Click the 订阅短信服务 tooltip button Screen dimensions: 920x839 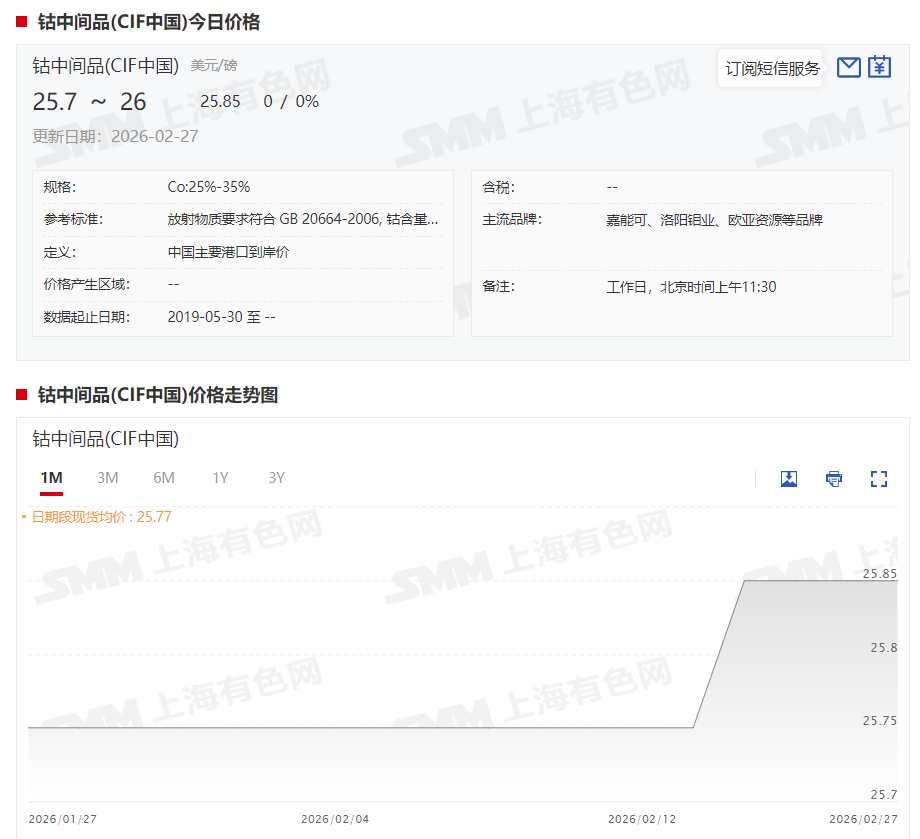pyautogui.click(x=771, y=68)
